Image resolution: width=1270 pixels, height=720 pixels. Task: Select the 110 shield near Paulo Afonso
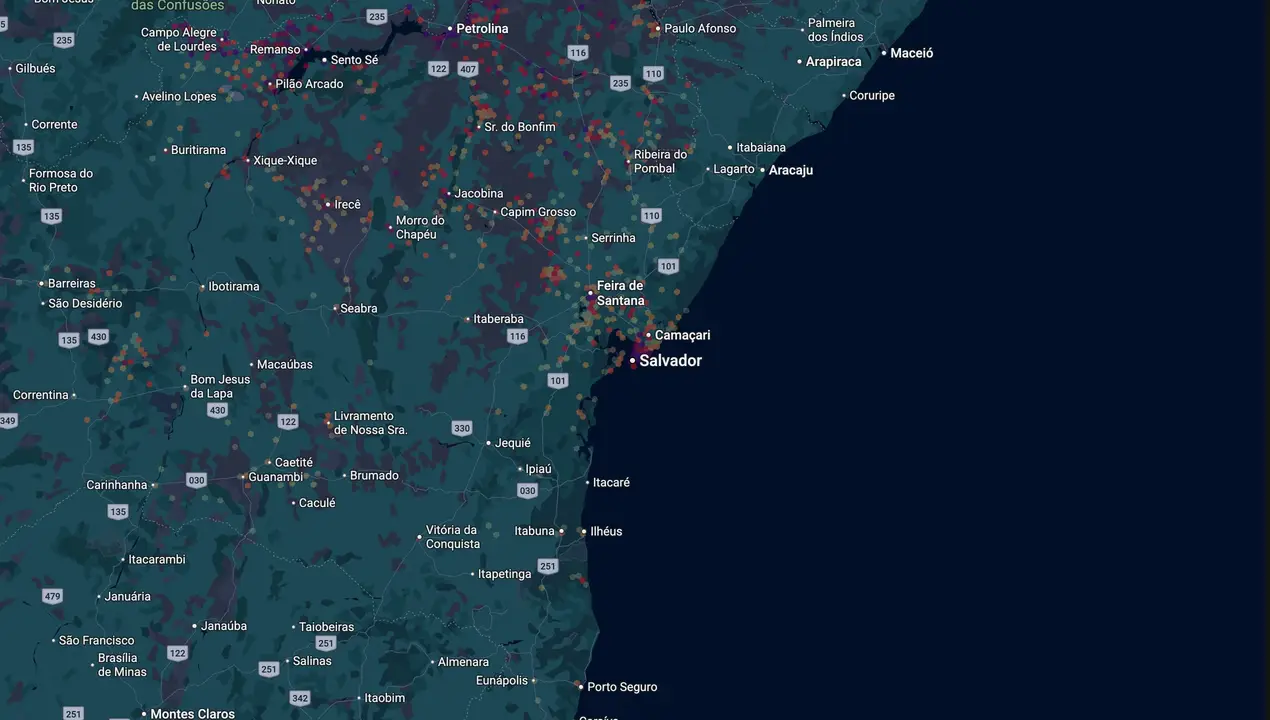coord(653,74)
